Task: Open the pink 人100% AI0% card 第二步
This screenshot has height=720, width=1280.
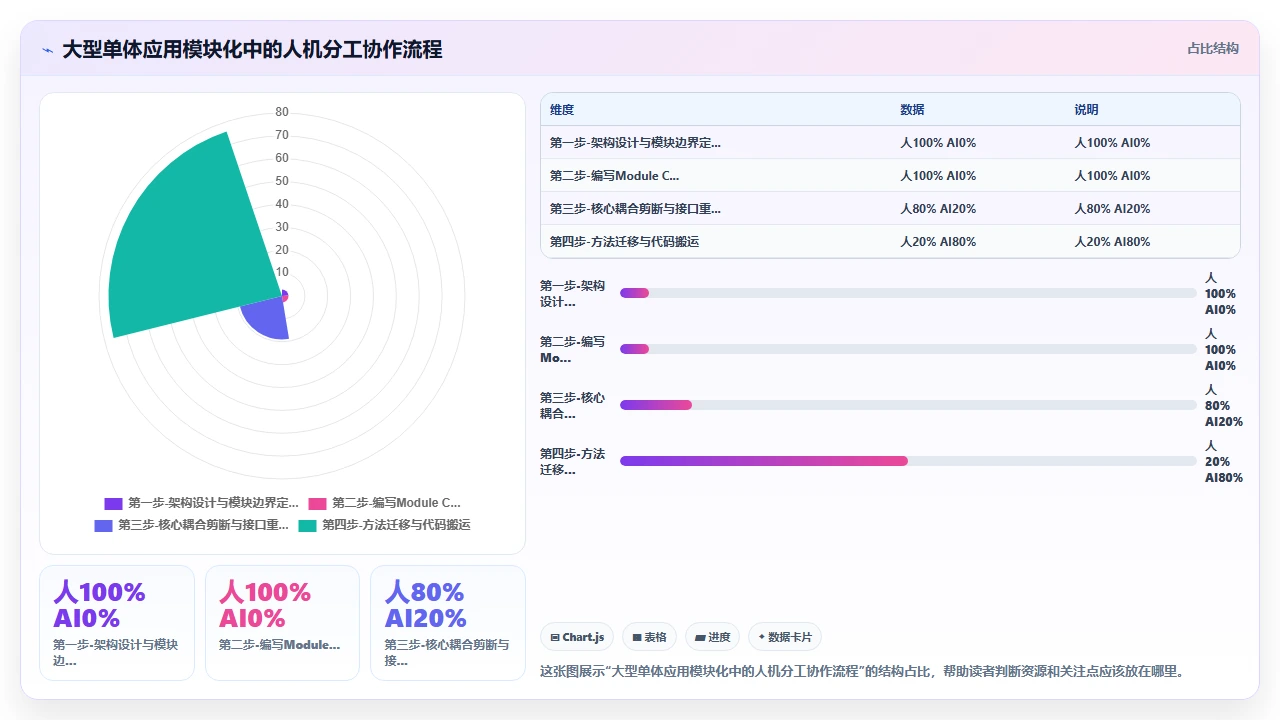Action: pos(282,623)
